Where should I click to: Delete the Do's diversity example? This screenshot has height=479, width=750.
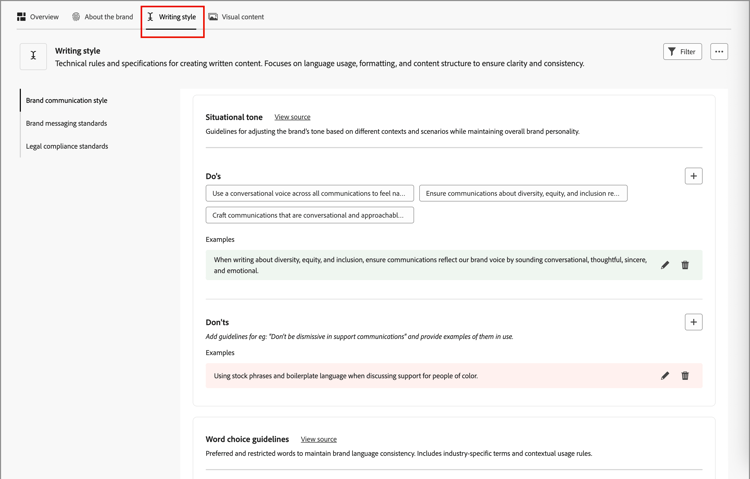pos(685,265)
